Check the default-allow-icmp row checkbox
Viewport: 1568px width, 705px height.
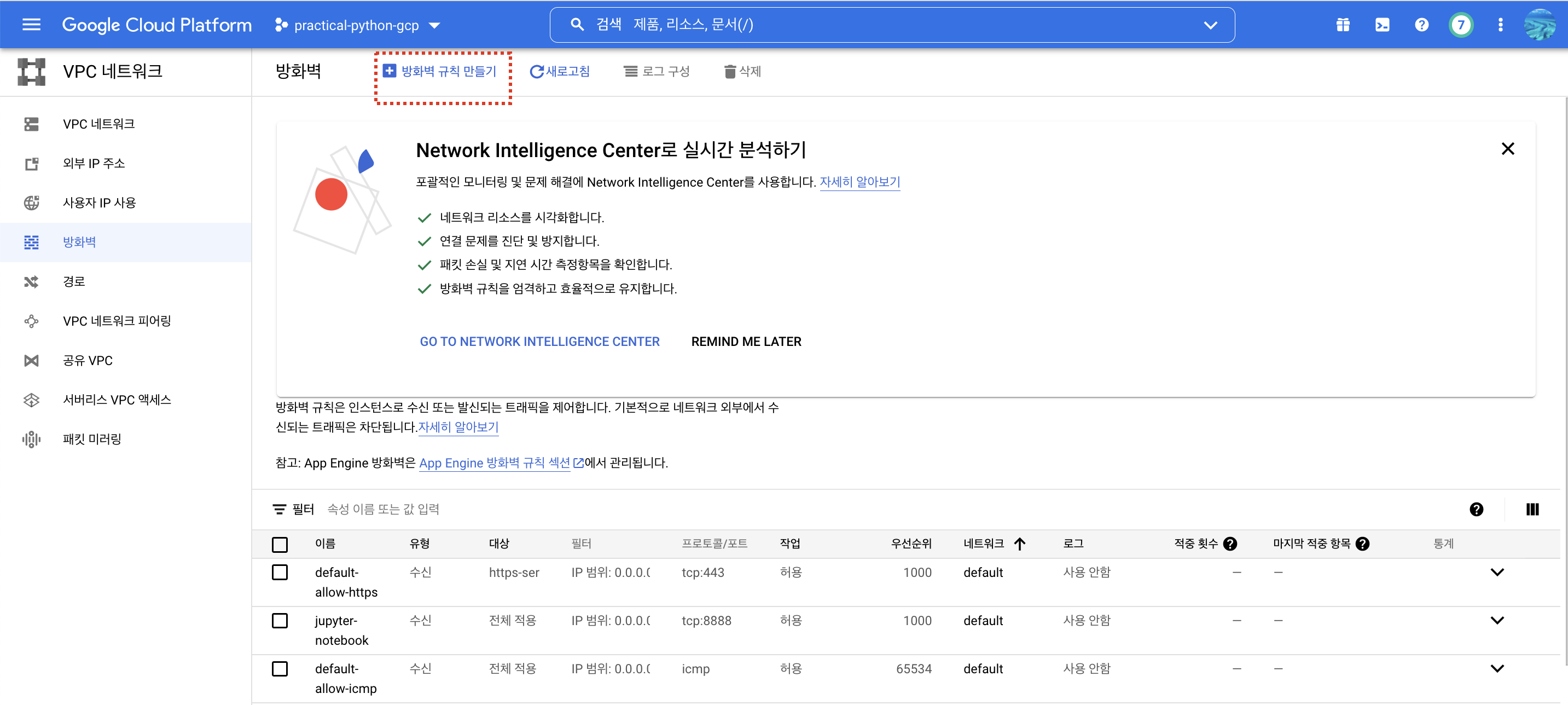tap(280, 668)
